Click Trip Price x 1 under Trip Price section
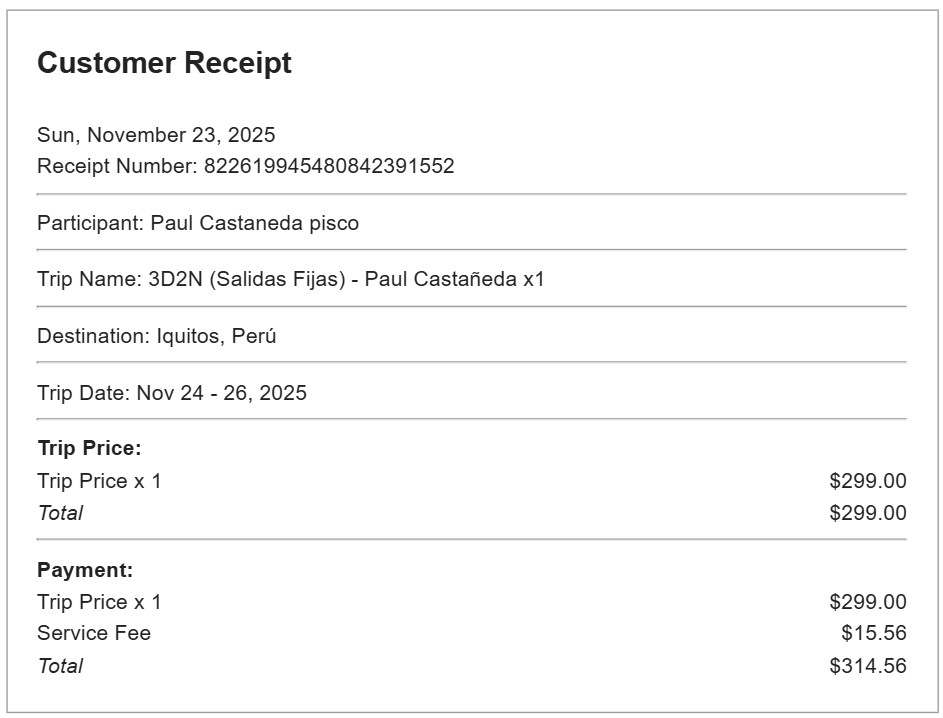This screenshot has width=943, height=718. point(99,481)
